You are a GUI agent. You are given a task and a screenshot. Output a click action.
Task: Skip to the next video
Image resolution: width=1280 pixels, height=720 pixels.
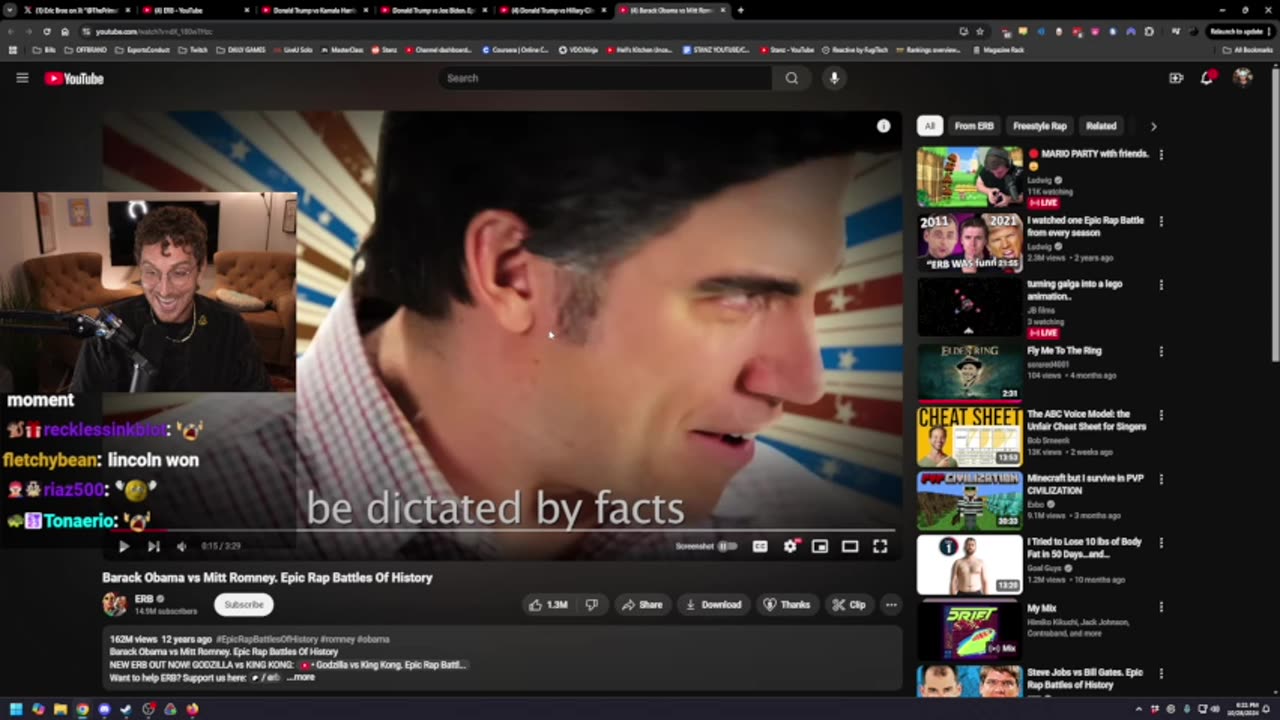tap(153, 546)
